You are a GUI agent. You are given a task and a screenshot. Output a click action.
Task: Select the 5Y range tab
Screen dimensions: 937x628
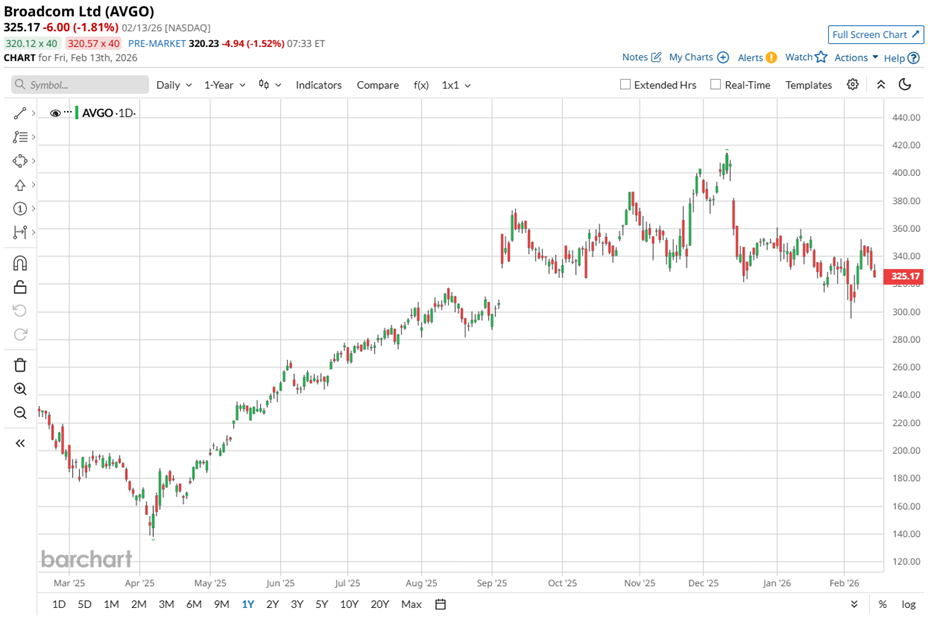click(x=321, y=604)
